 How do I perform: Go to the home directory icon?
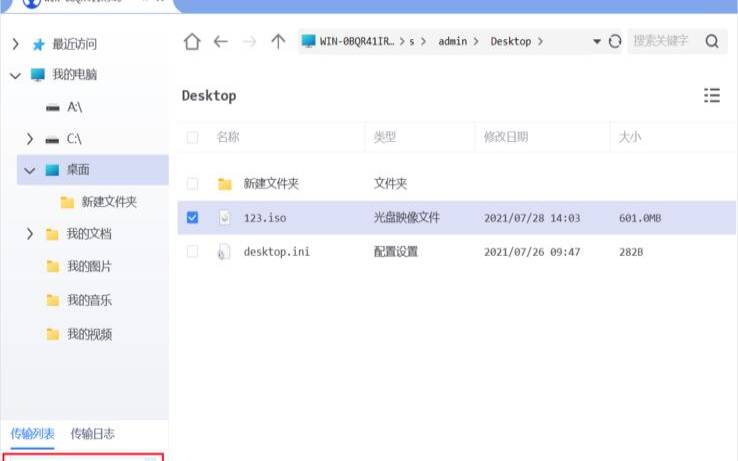click(x=192, y=41)
